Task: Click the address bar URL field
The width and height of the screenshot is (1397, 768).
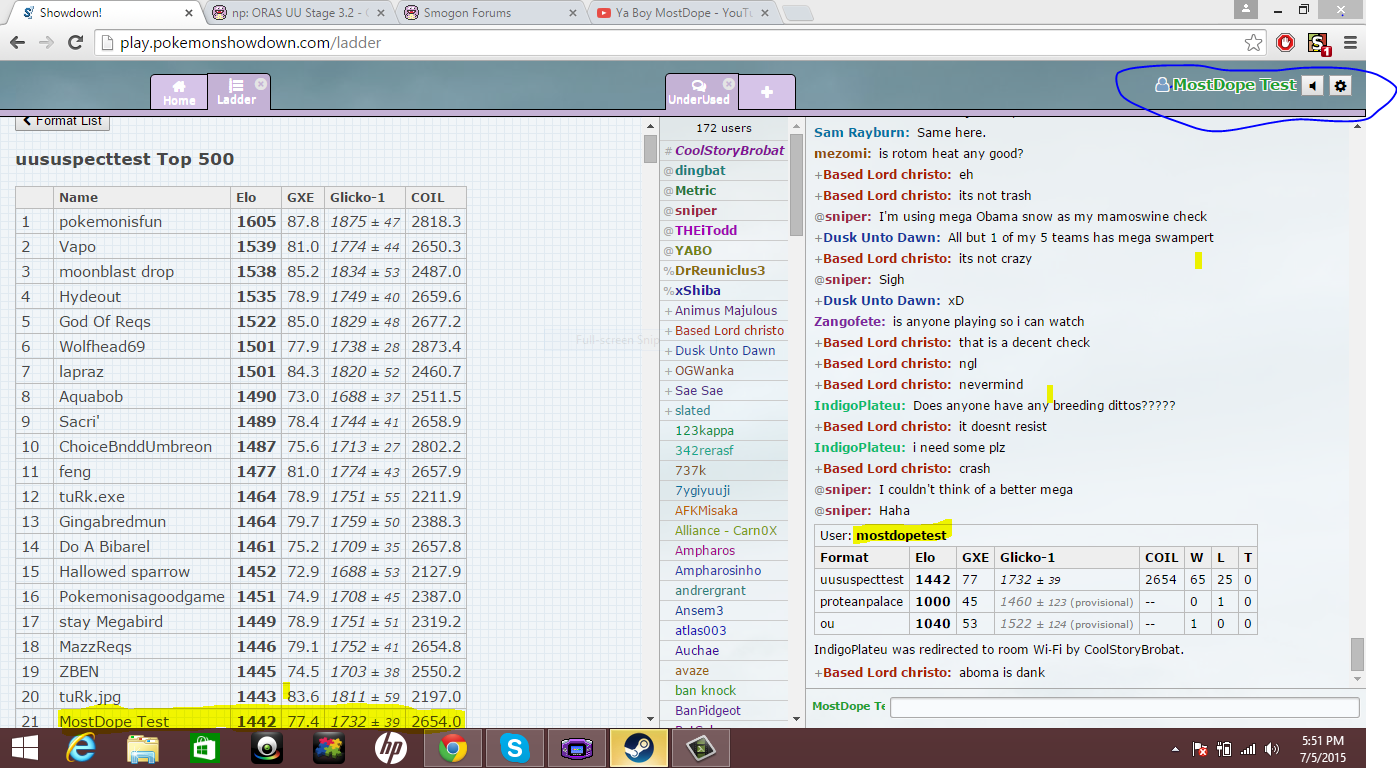Action: [670, 43]
